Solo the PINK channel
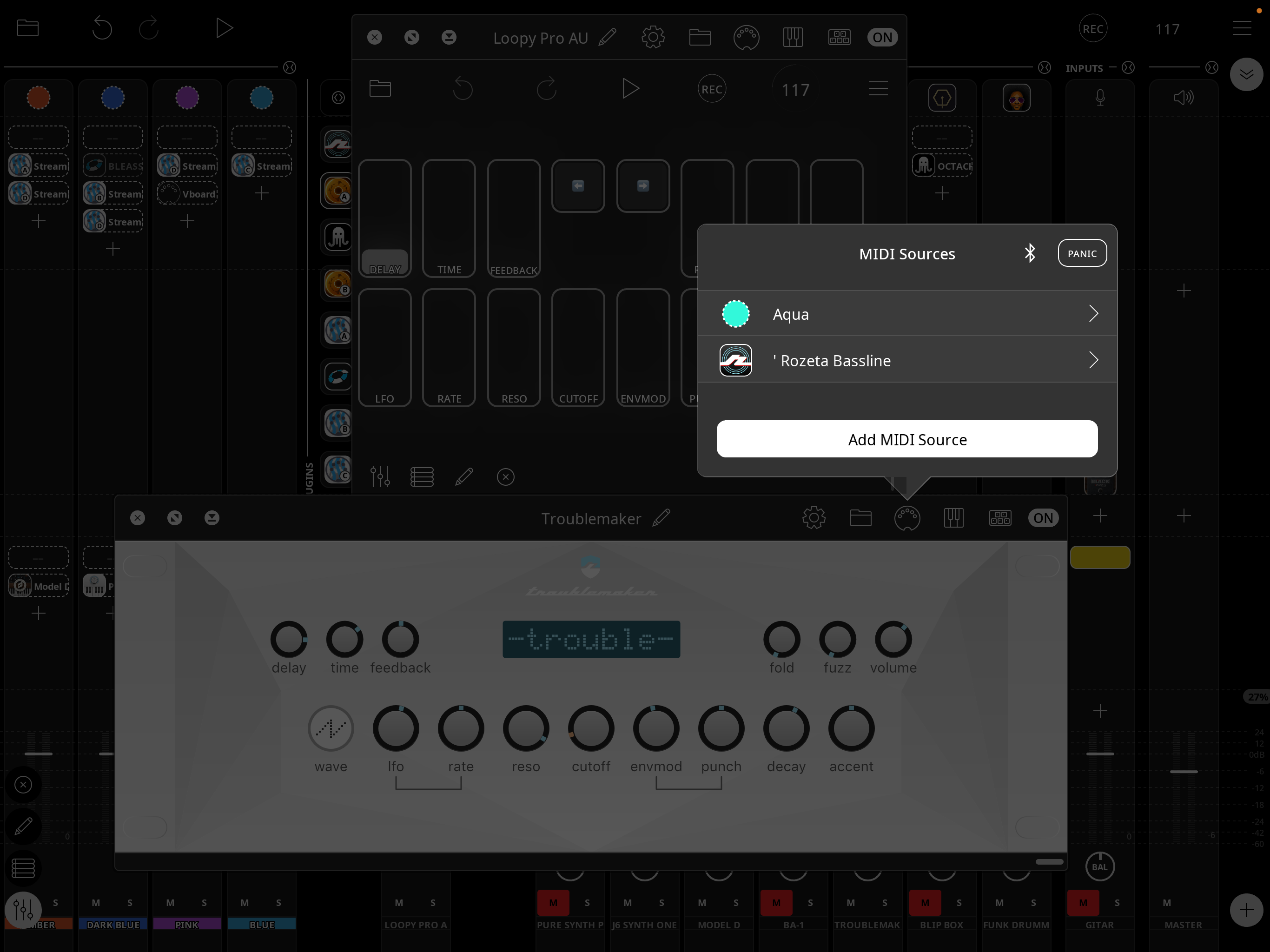The height and width of the screenshot is (952, 1270). point(204,902)
